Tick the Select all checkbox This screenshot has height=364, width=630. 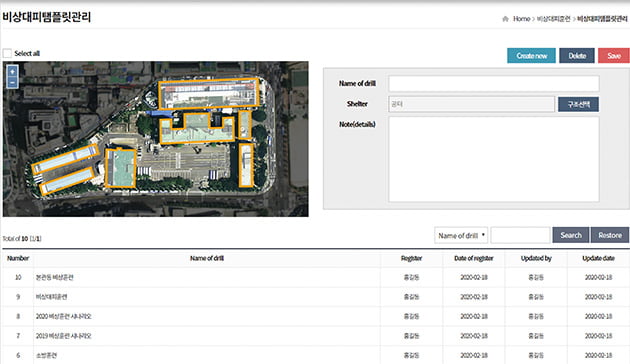7,53
